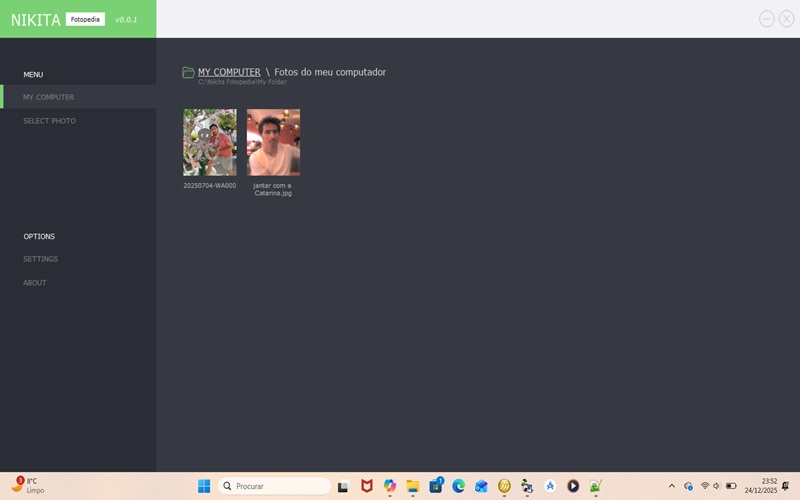Show hidden system tray icons
The width and height of the screenshot is (800, 500).
[671, 486]
